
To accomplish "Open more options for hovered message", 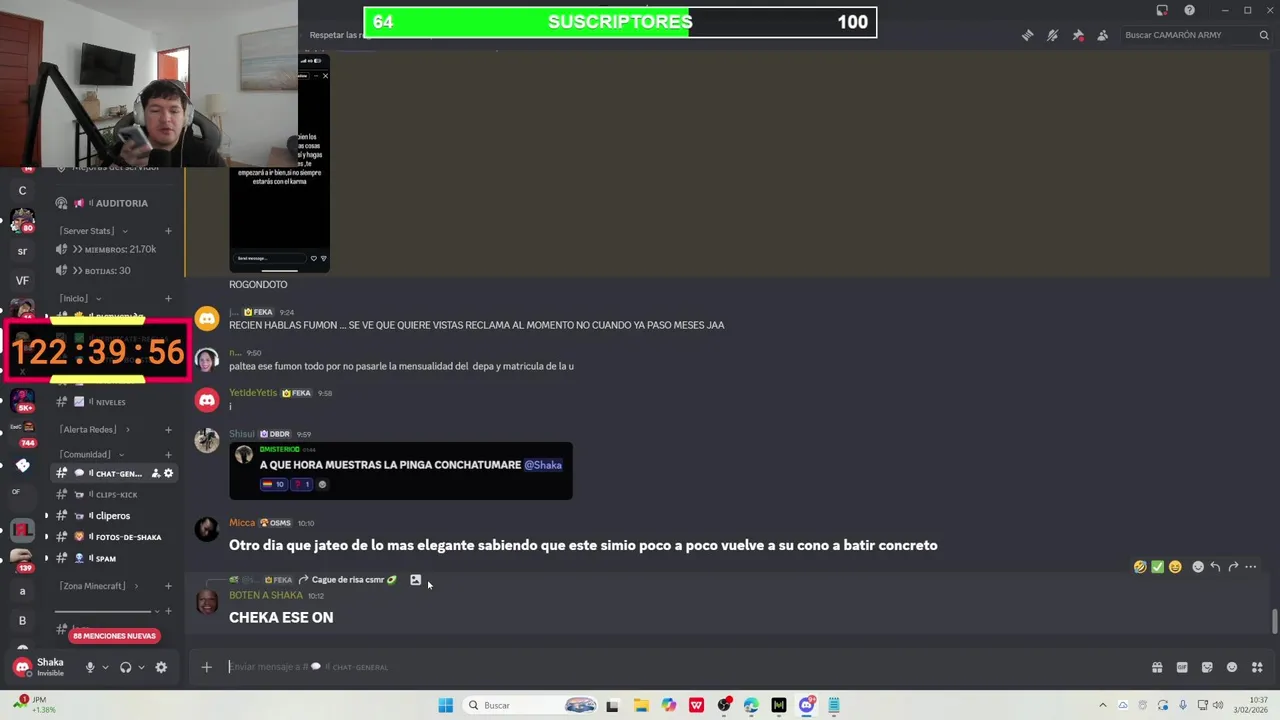I will pos(1250,567).
